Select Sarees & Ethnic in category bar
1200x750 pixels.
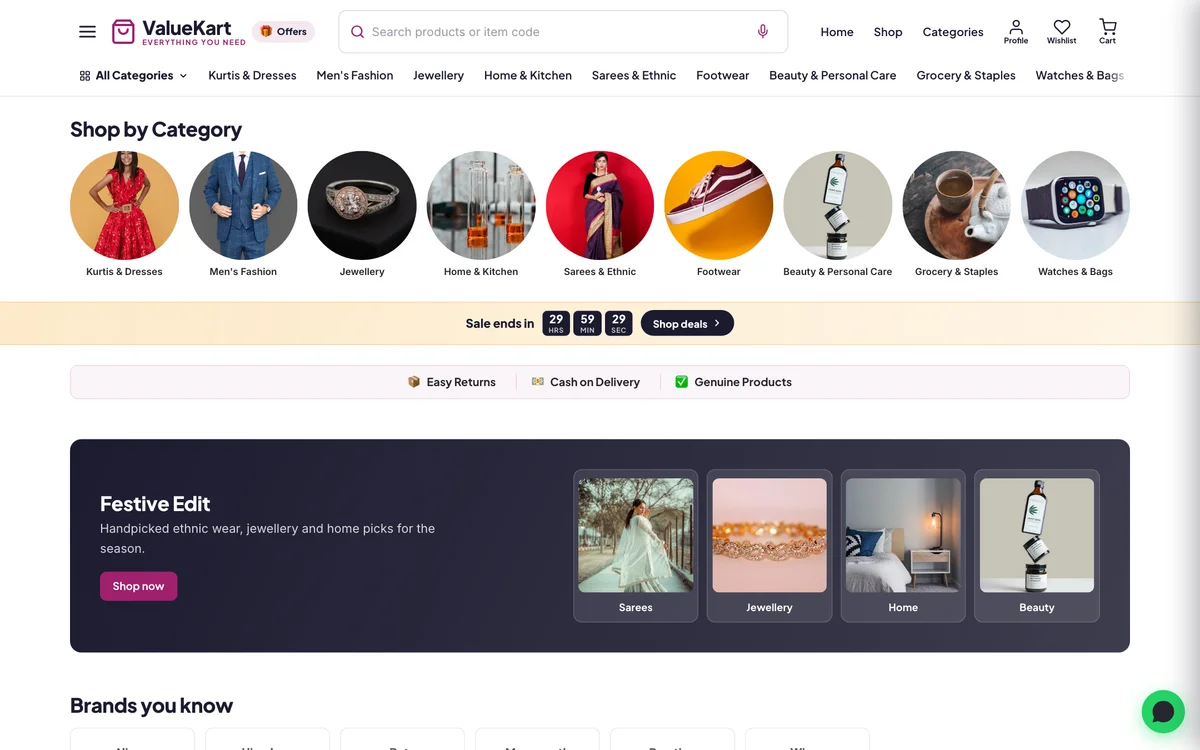point(634,75)
